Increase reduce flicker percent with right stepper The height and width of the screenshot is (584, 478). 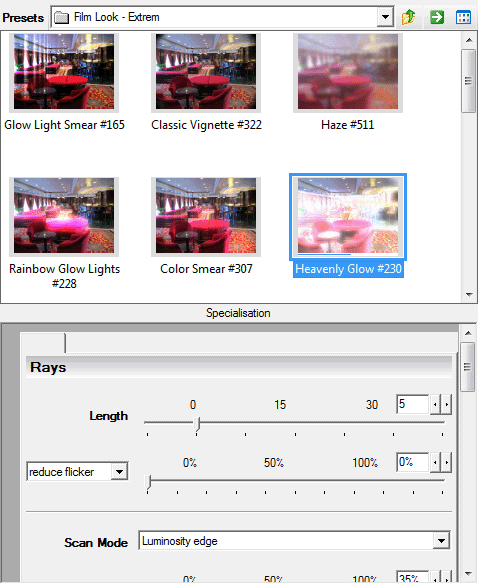click(447, 463)
